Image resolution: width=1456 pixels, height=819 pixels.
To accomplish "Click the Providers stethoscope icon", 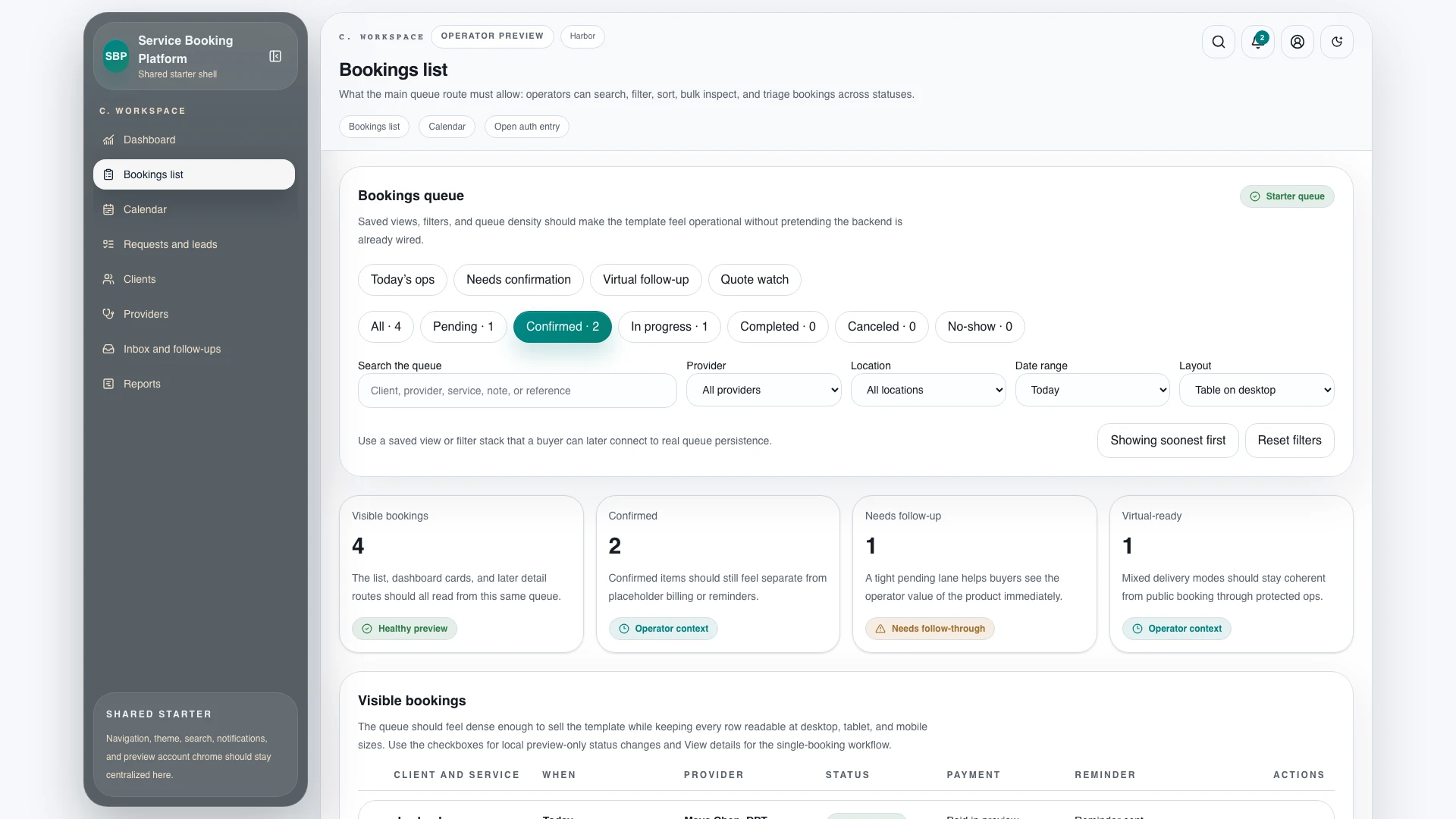I will pos(108,314).
